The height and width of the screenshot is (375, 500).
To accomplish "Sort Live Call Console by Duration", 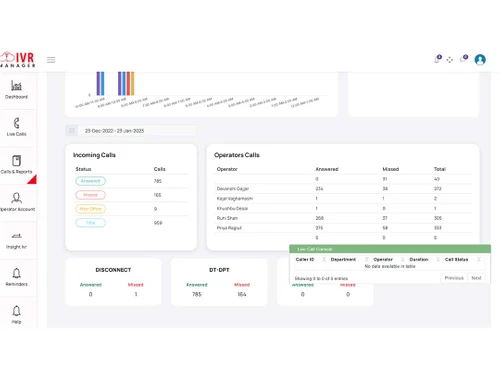I will tap(425, 259).
